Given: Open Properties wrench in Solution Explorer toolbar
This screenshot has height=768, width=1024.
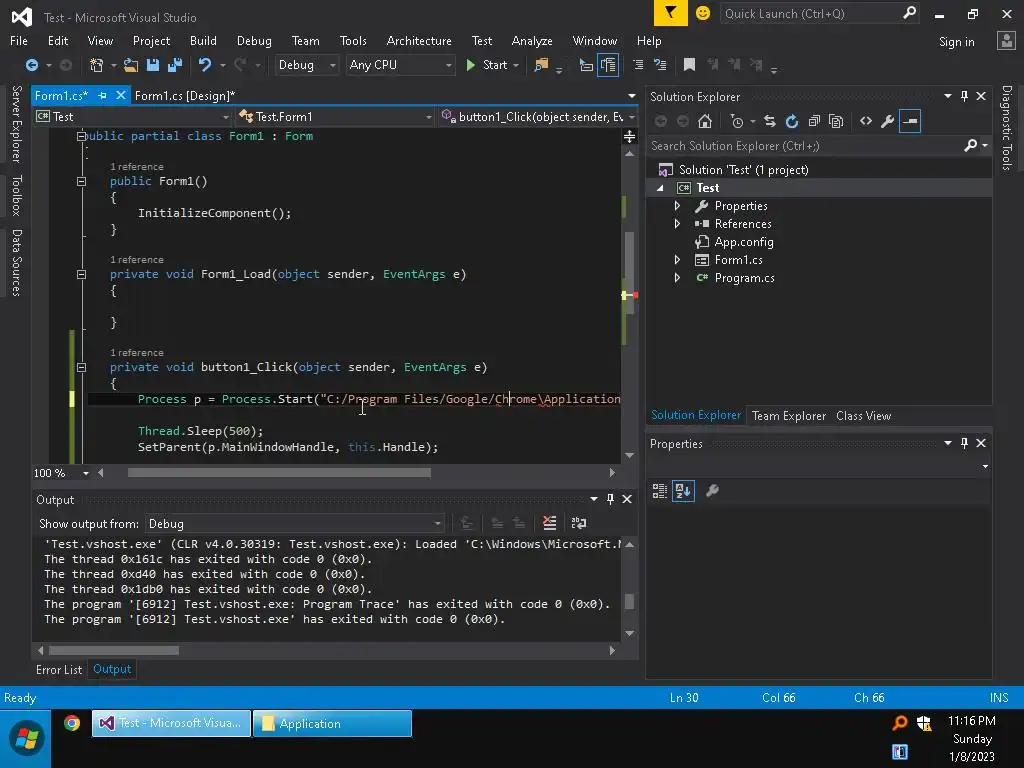Looking at the screenshot, I should click(888, 121).
